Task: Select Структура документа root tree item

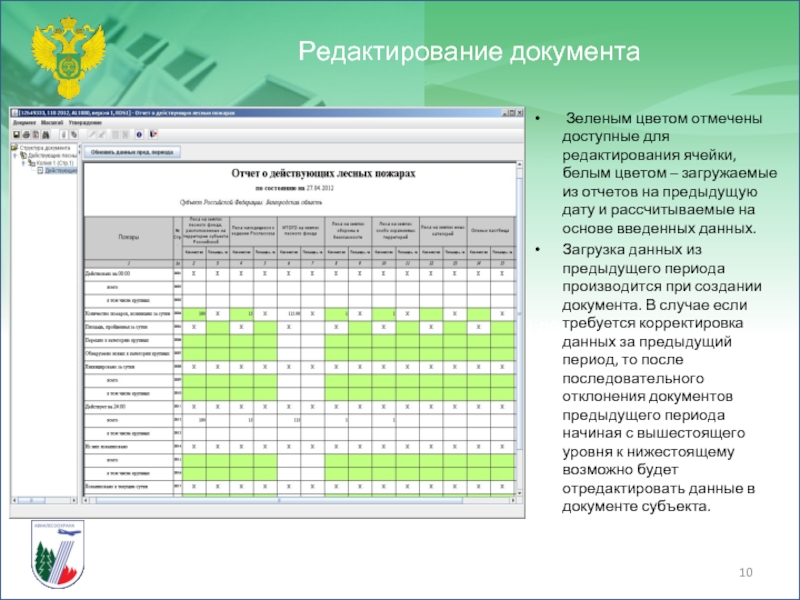Action: point(45,147)
